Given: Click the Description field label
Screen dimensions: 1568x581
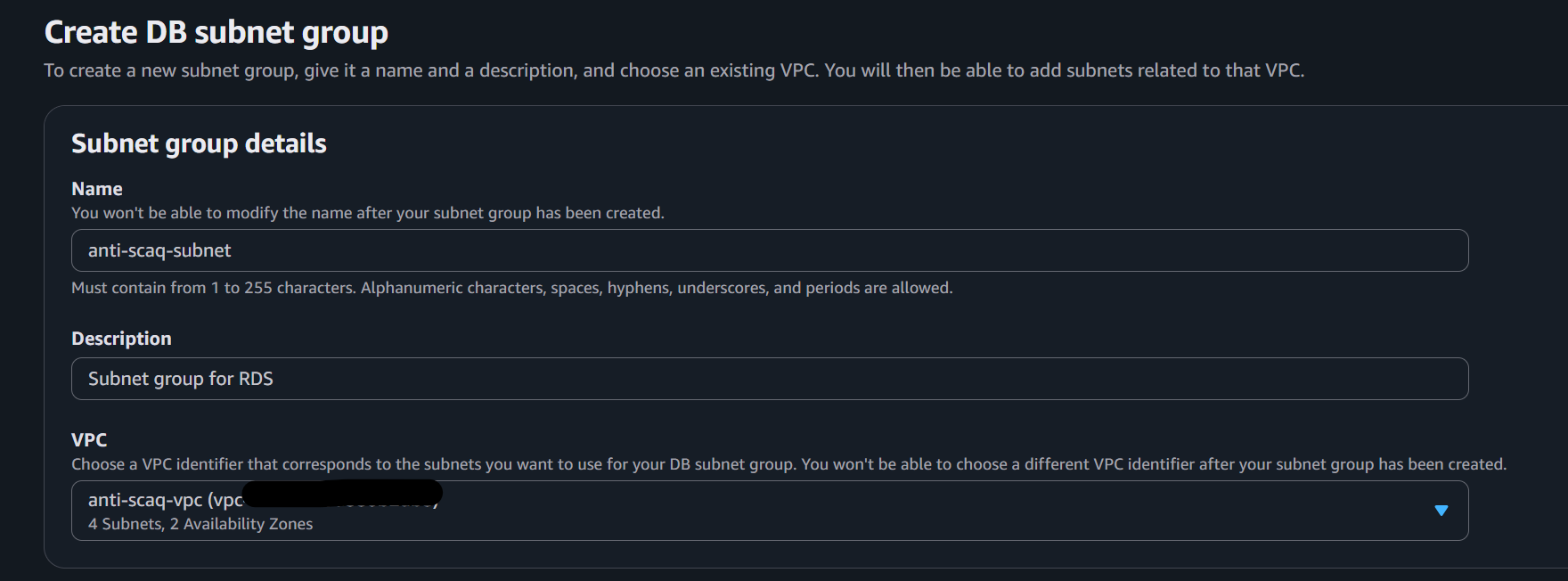Looking at the screenshot, I should [121, 339].
